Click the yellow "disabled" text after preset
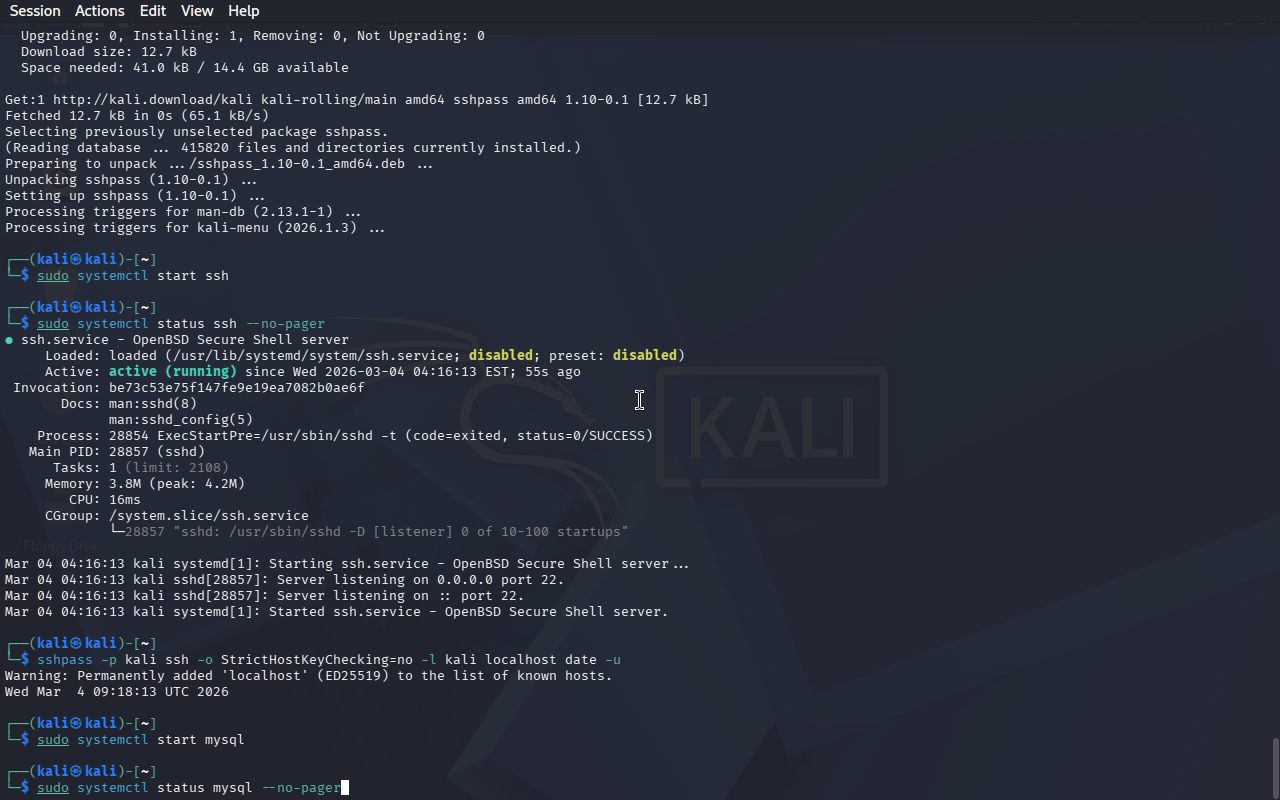 click(x=645, y=356)
